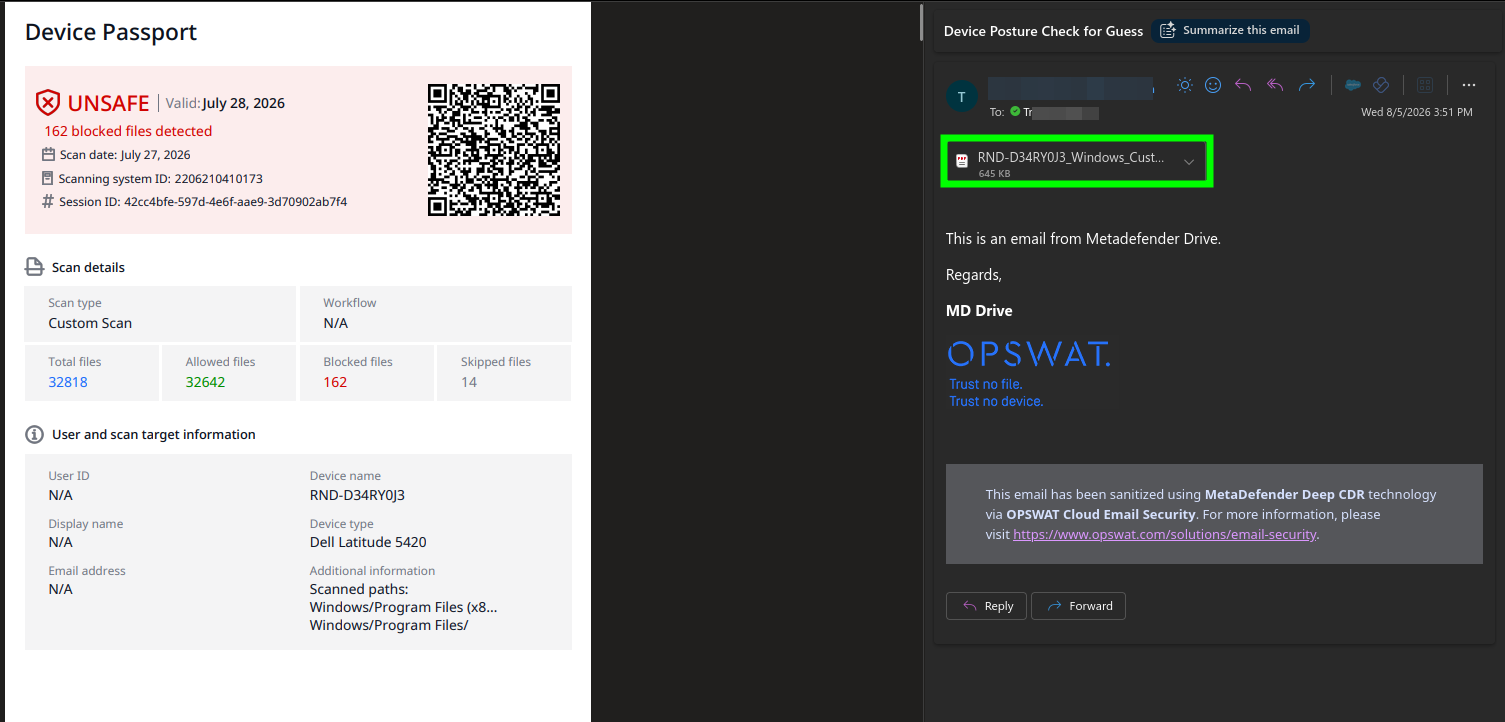Click the Skipped files count 14
Screen dimensions: 1505x722
469,382
